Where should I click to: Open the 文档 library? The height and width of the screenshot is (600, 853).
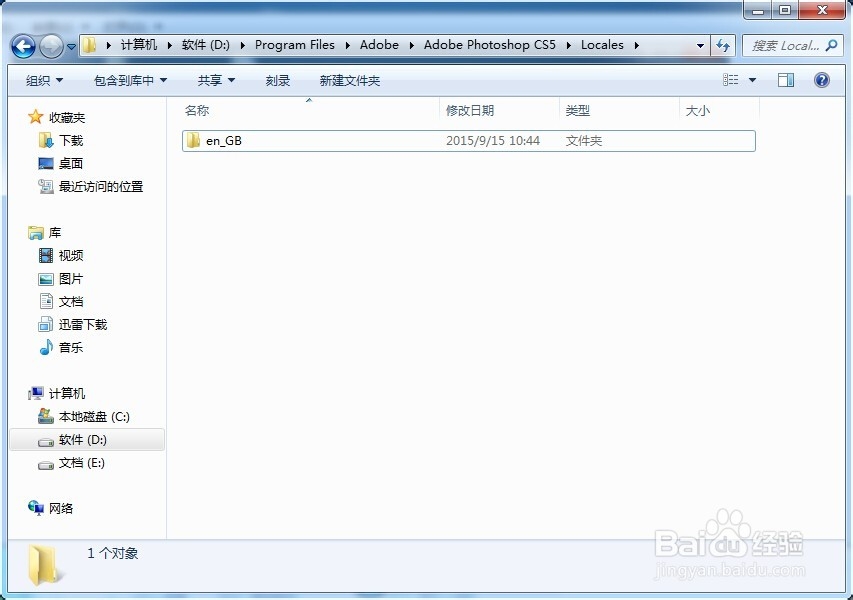tap(71, 302)
